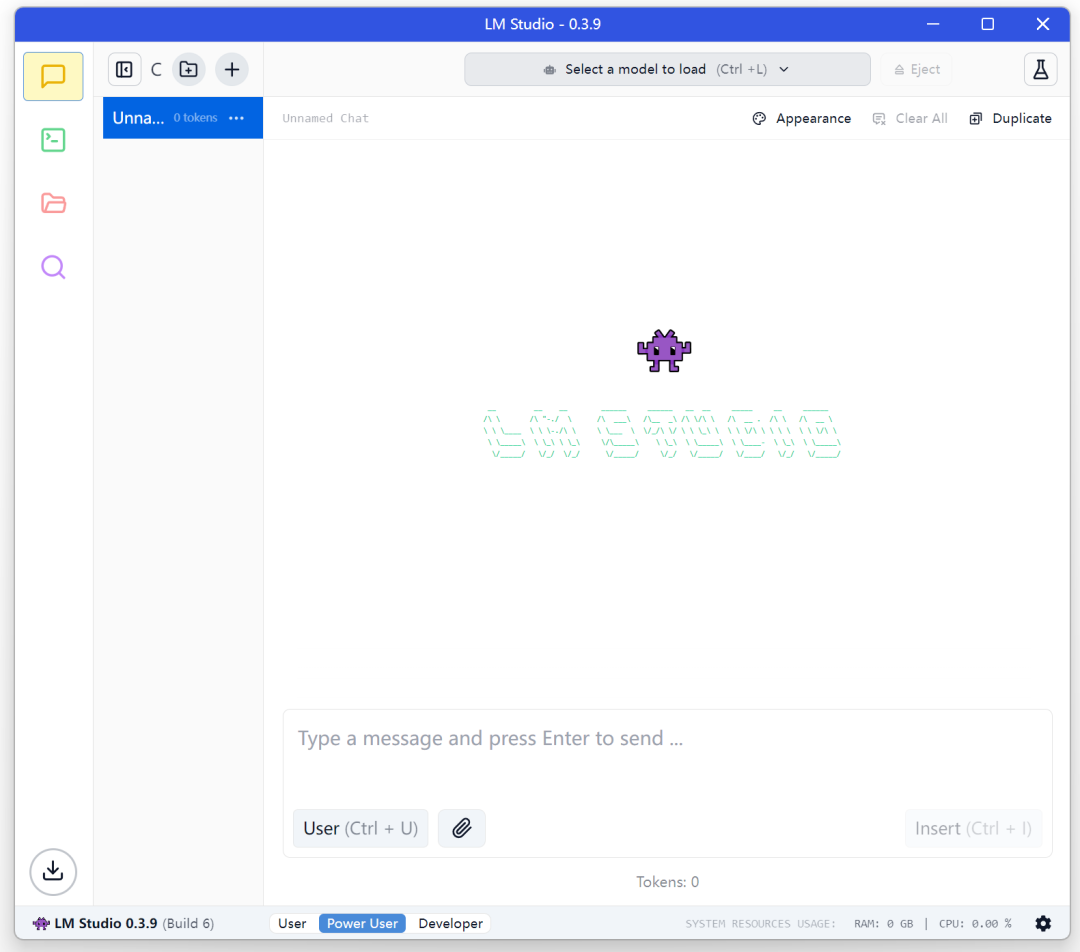Switch to Developer mode
This screenshot has width=1080, height=952.
click(x=450, y=923)
